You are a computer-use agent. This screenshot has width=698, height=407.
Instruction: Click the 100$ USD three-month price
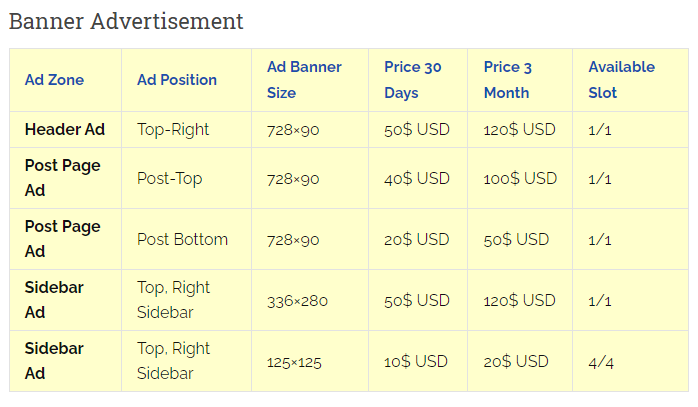520,179
